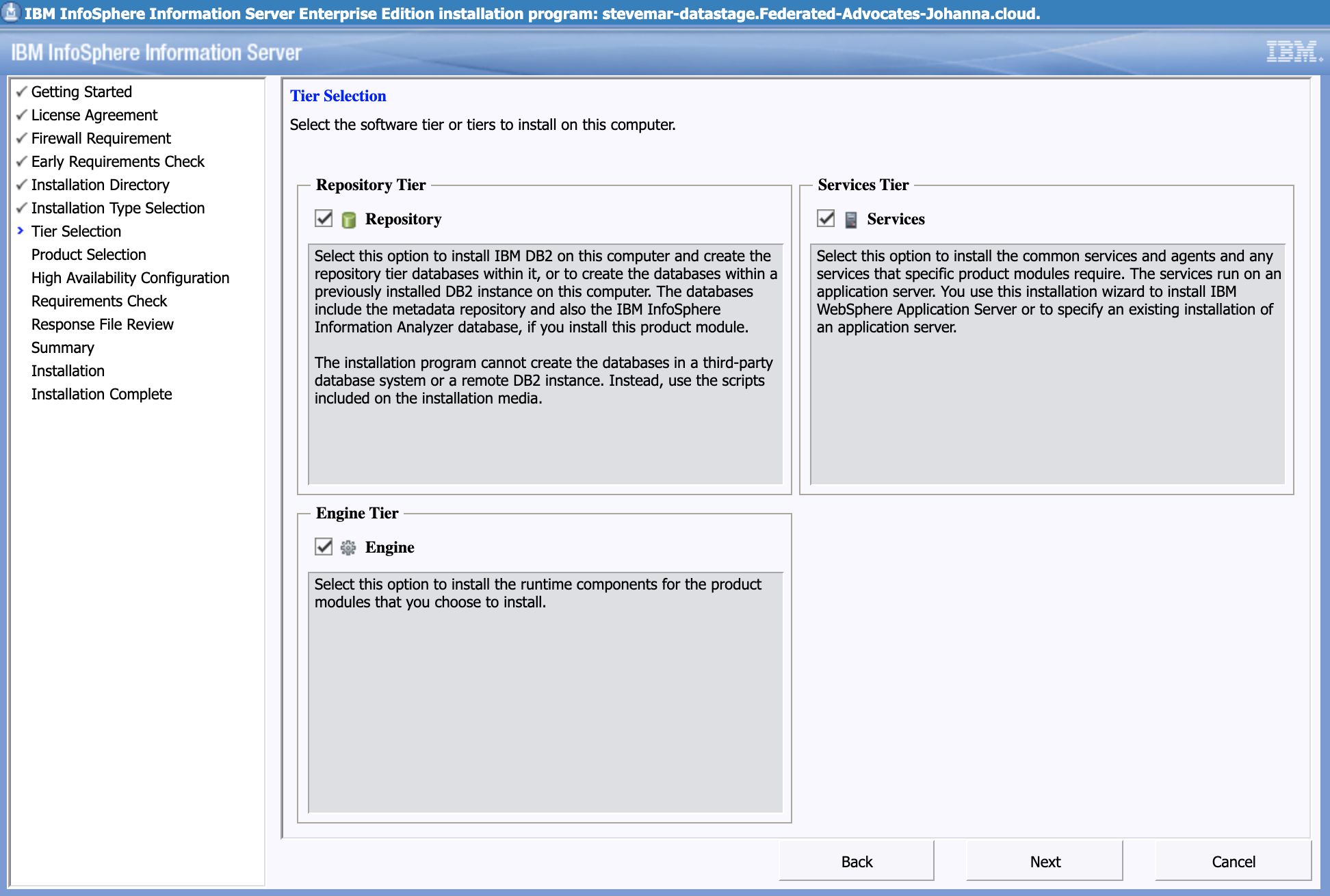Click the Repository description text box

click(545, 364)
